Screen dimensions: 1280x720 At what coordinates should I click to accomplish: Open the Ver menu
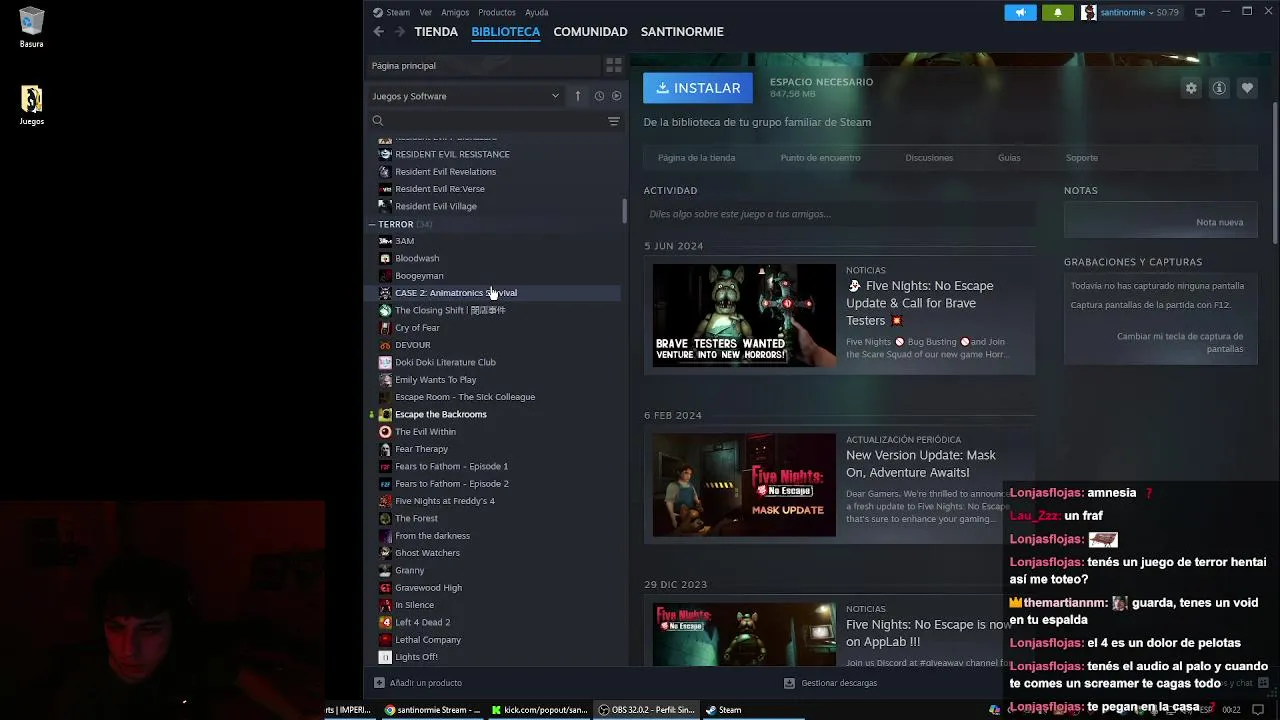[426, 12]
